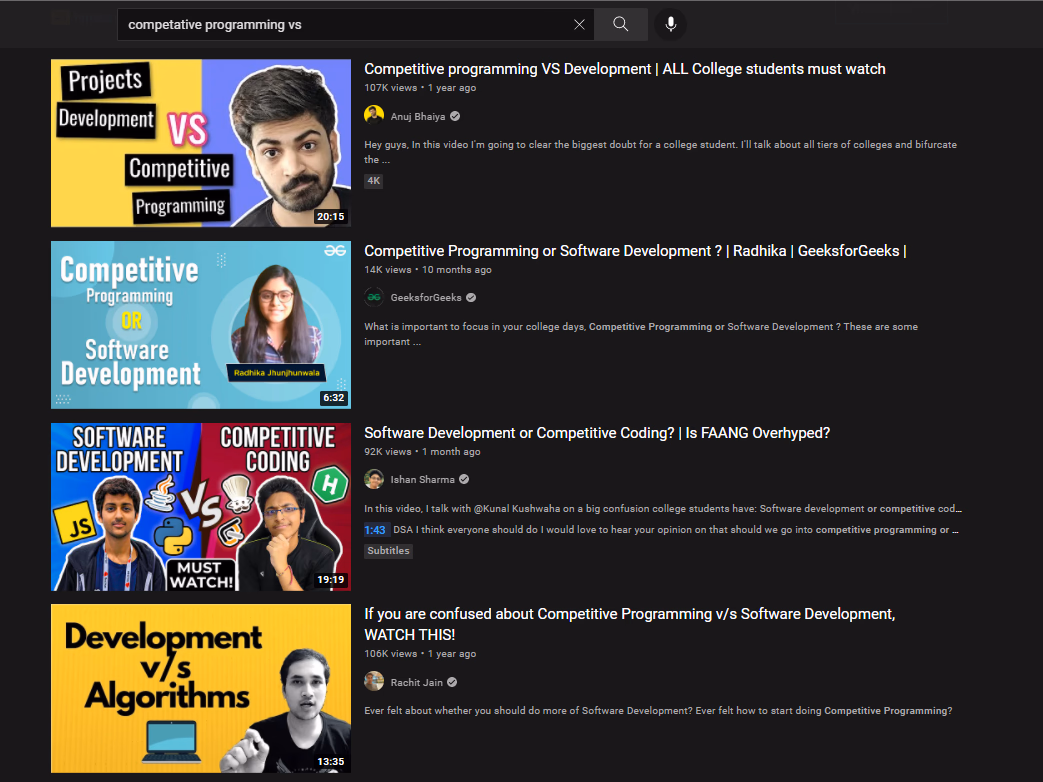This screenshot has height=782, width=1043.
Task: Click the 4K quality badge
Action: click(x=373, y=180)
